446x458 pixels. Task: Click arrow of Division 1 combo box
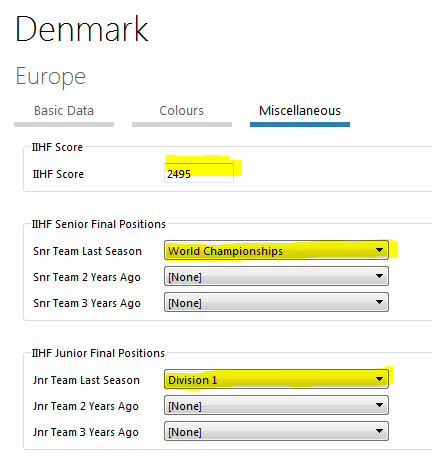379,379
